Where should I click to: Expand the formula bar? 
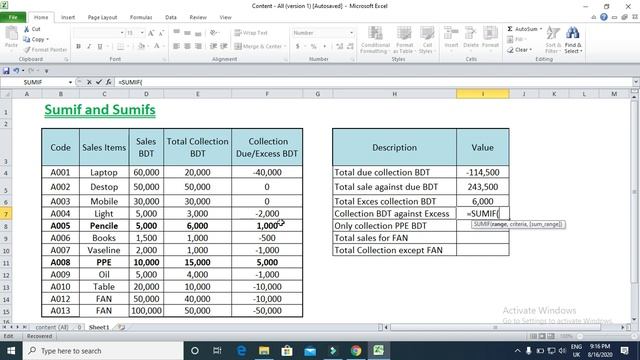636,82
